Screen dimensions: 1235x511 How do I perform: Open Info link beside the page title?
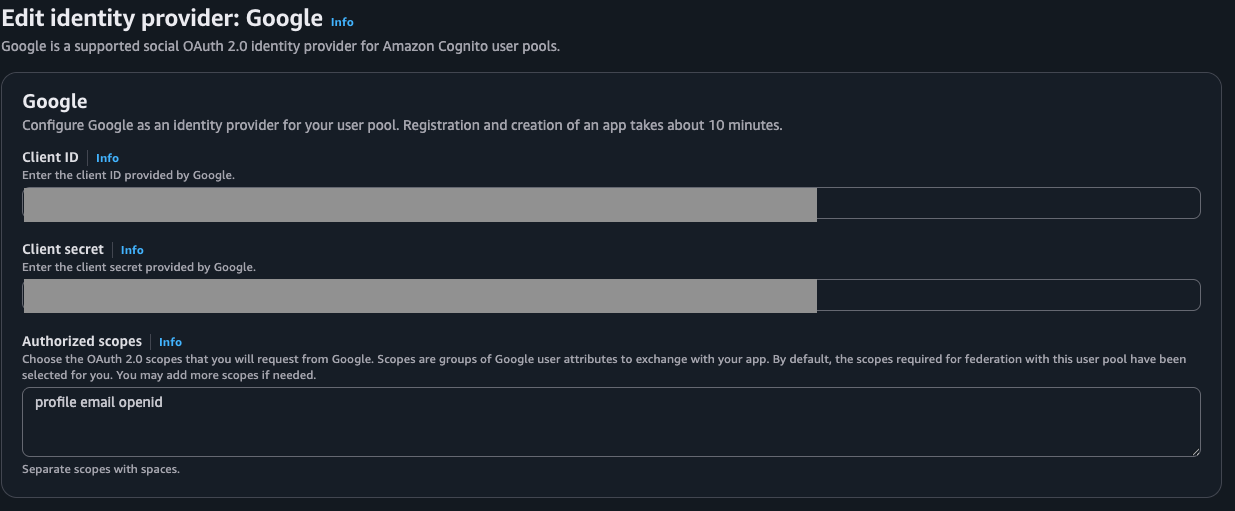click(x=342, y=22)
